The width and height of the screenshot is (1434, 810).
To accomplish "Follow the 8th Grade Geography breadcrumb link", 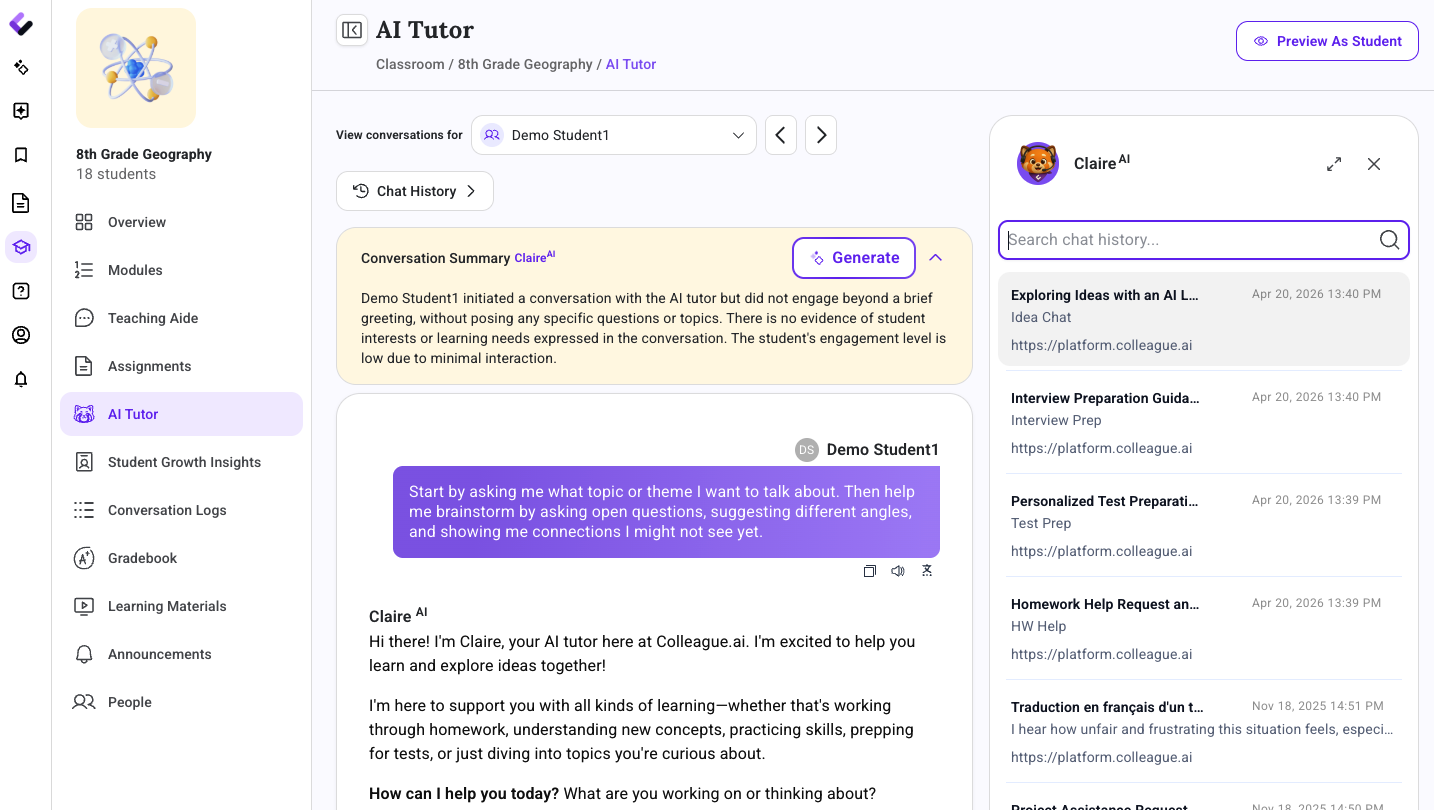I will pos(525,64).
